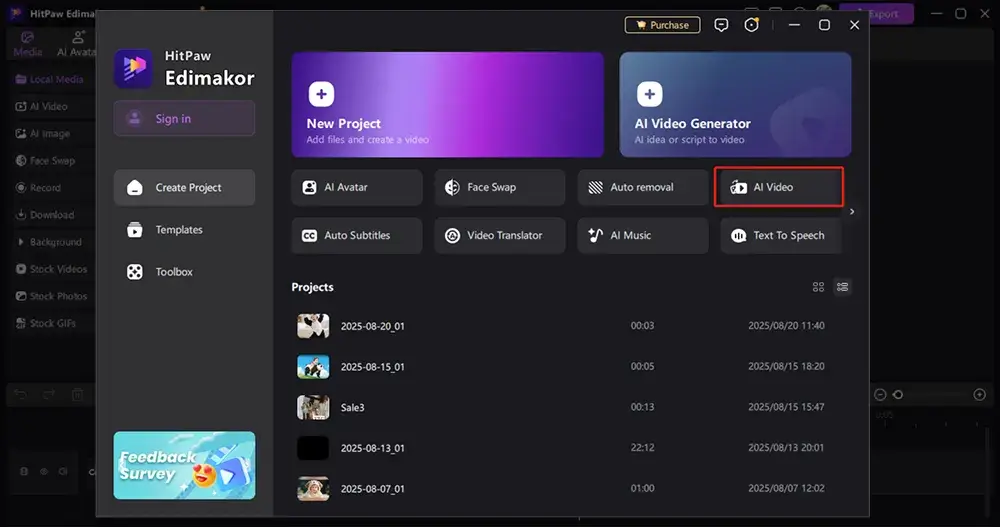Click the date 2025/08/13 20:01
The height and width of the screenshot is (528, 1000).
[786, 448]
